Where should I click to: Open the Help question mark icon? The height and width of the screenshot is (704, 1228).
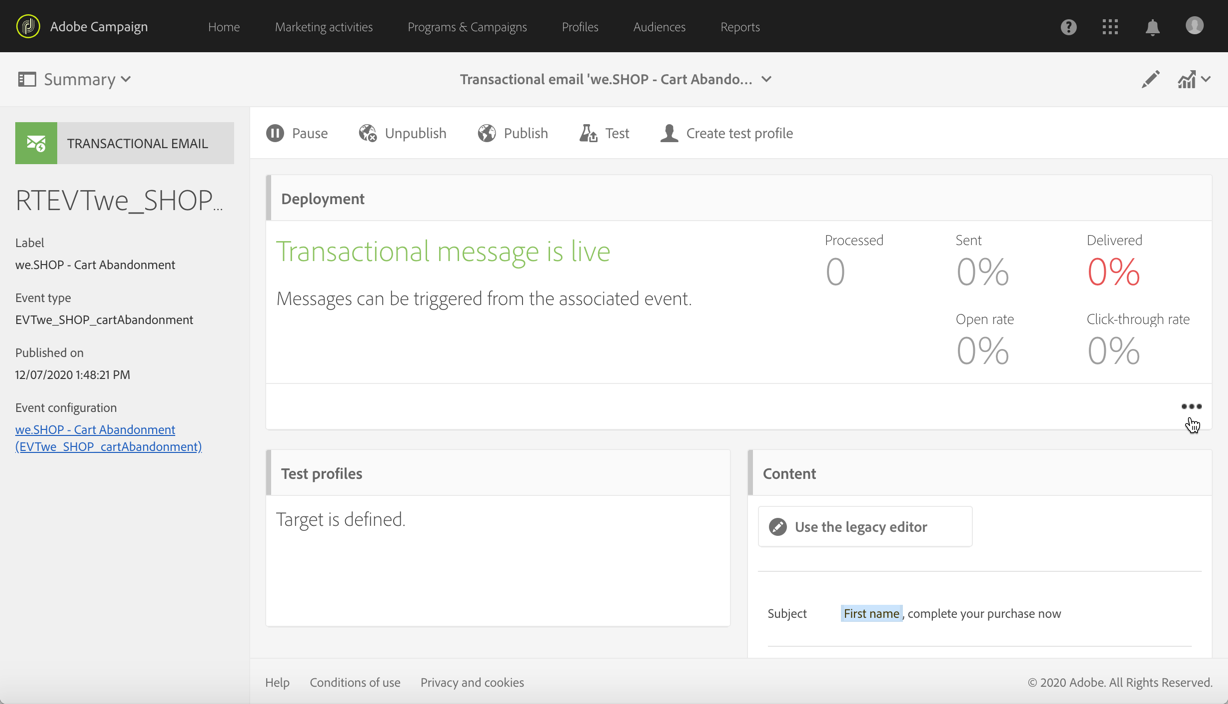[x=1069, y=27]
